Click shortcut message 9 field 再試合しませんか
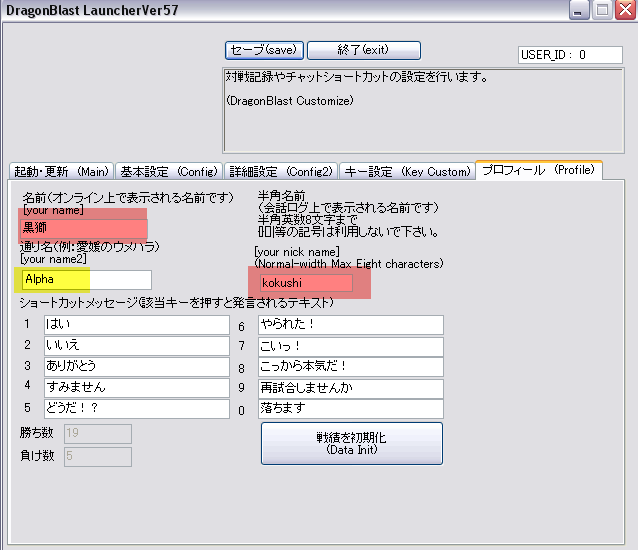 [x=351, y=388]
